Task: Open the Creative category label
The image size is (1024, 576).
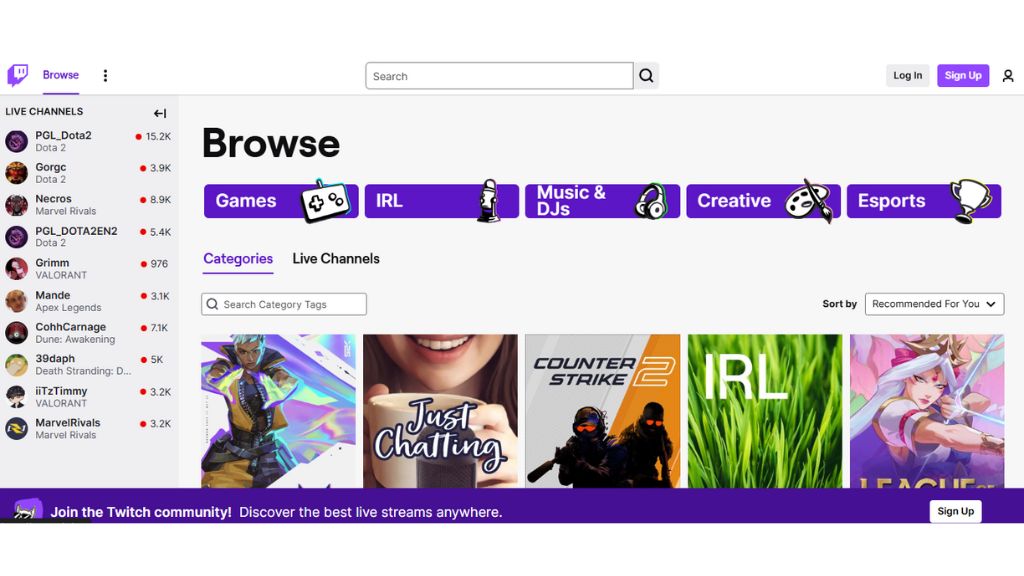Action: click(734, 201)
